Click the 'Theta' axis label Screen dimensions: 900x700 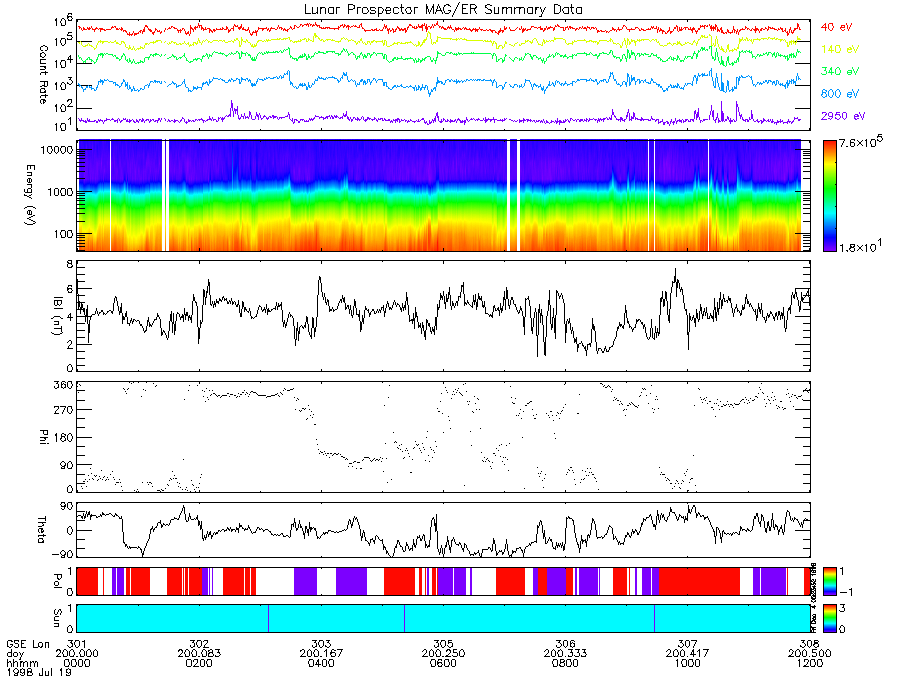pos(41,529)
